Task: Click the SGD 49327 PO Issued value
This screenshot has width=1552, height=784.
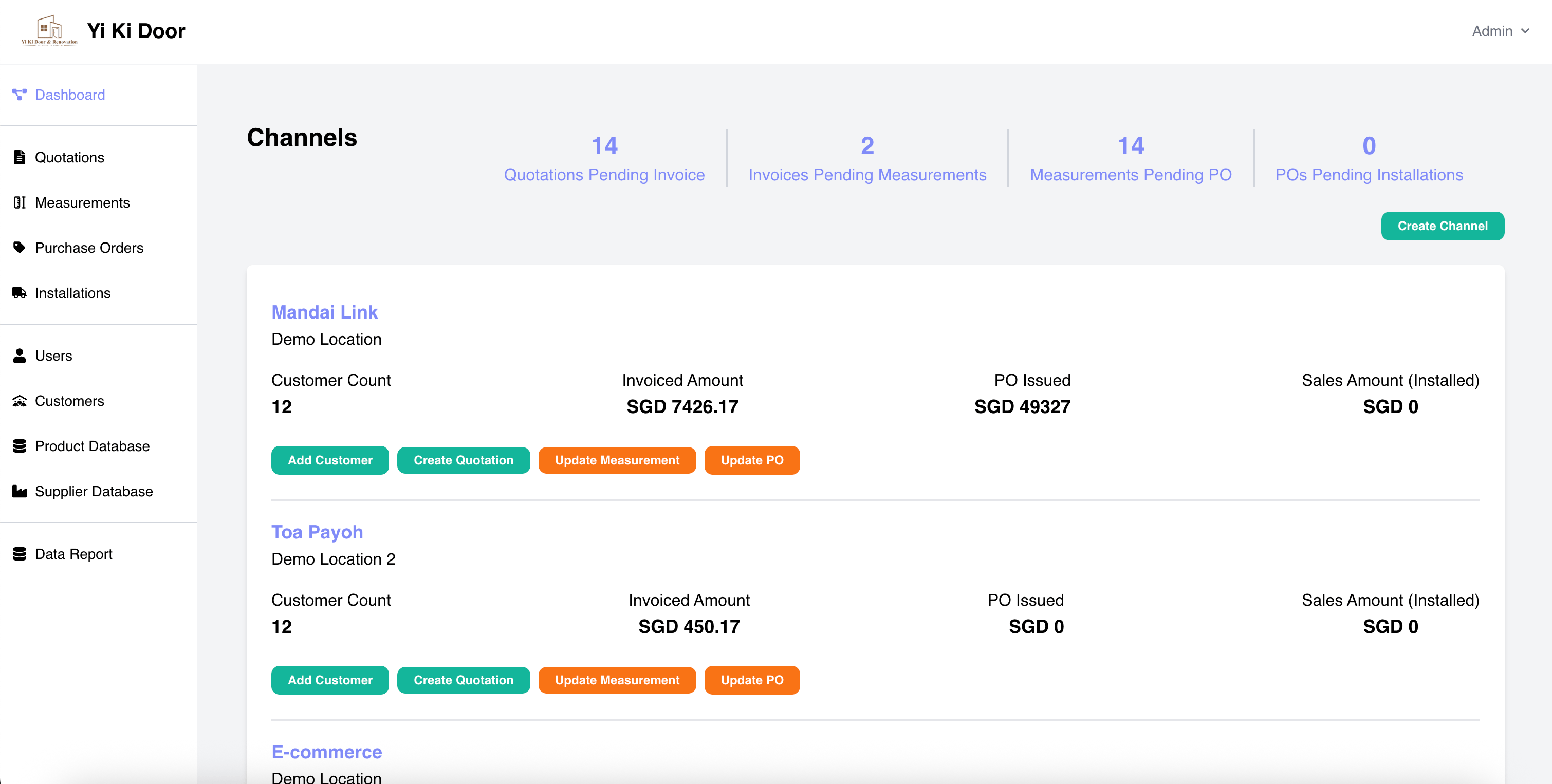Action: pyautogui.click(x=1022, y=406)
